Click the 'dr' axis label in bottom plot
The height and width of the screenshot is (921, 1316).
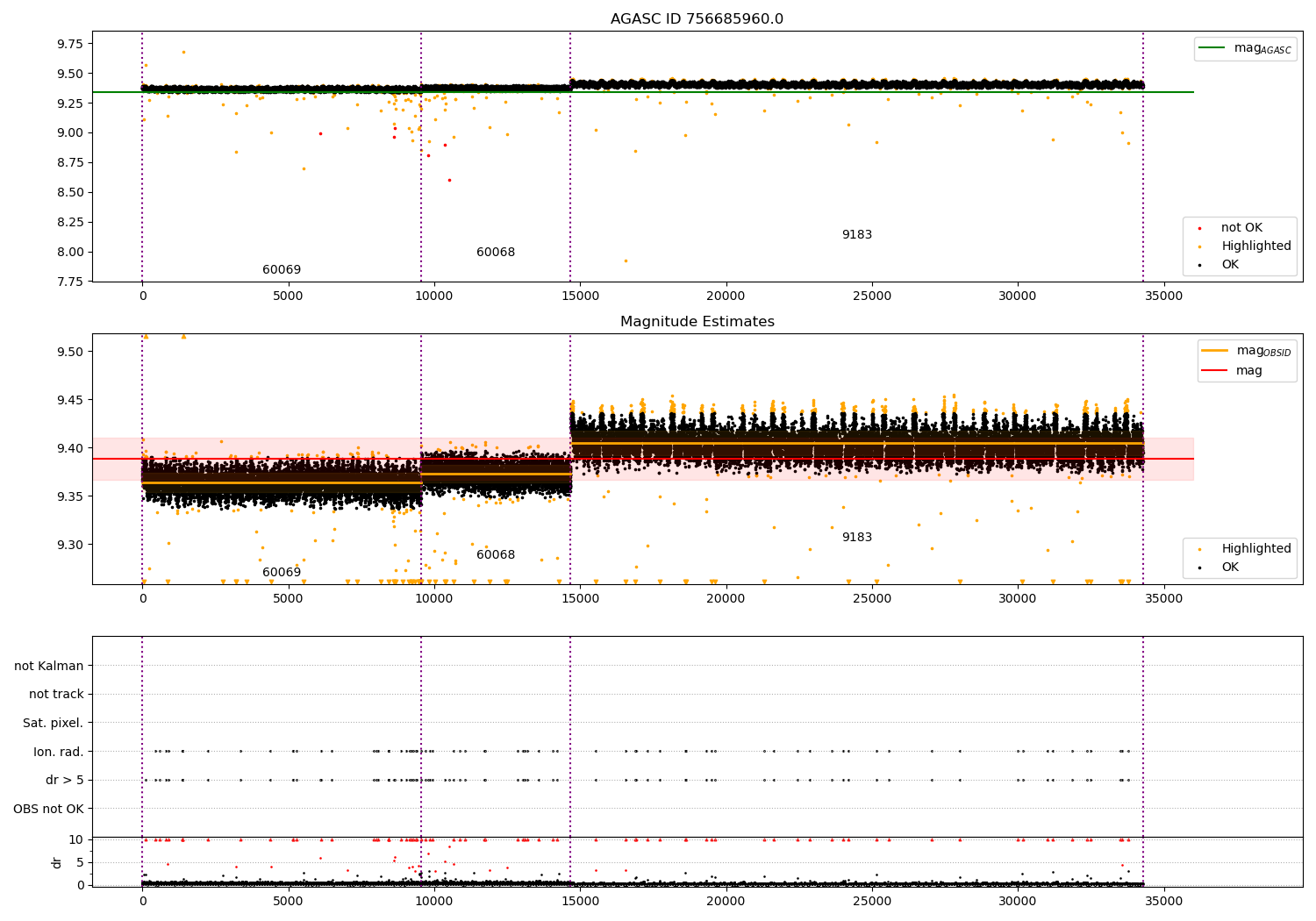[57, 862]
